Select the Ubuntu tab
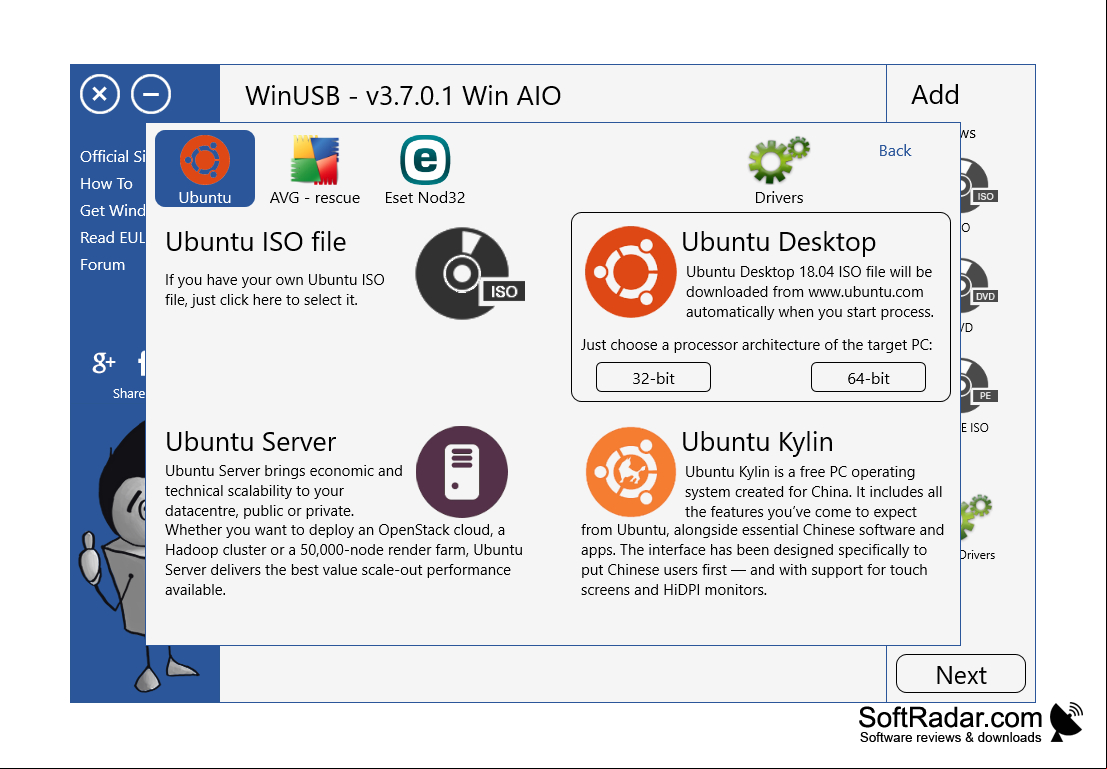Image resolution: width=1107 pixels, height=769 pixels. click(205, 168)
